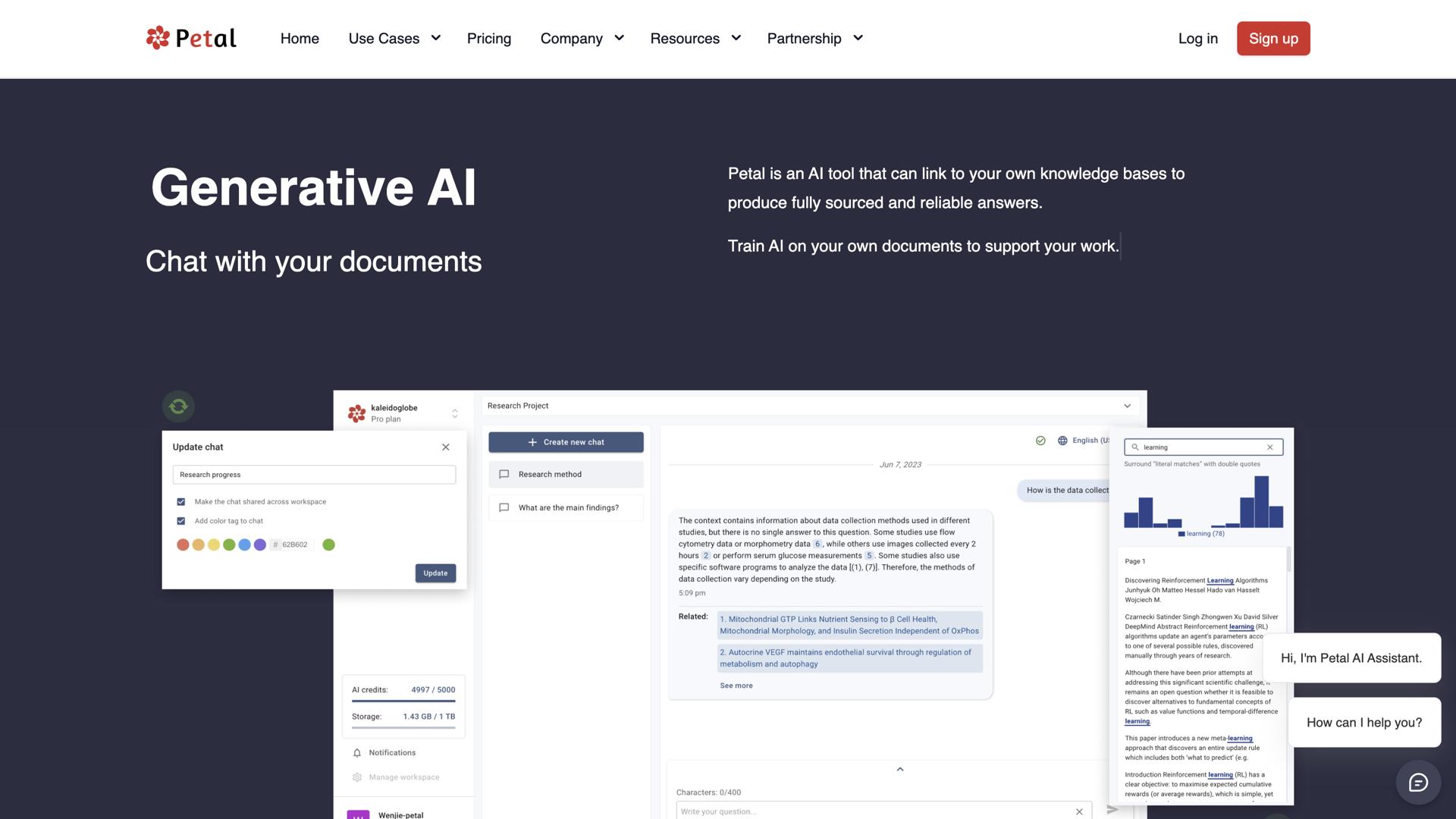Click the green refresh sync icon

coord(178,406)
